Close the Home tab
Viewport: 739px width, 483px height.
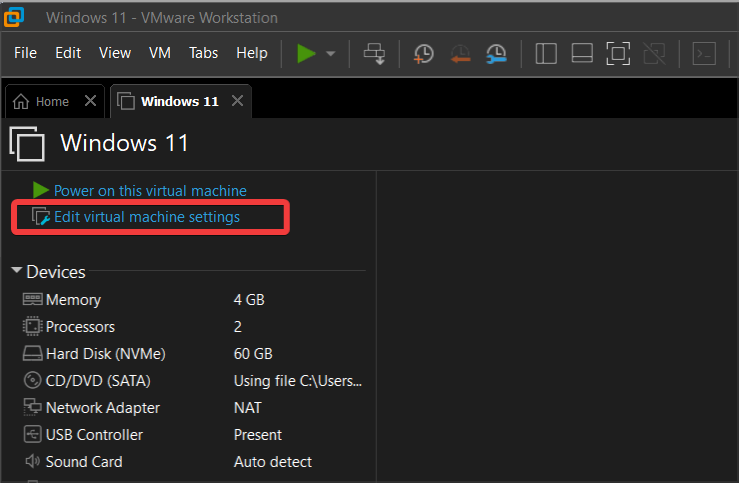pyautogui.click(x=90, y=100)
